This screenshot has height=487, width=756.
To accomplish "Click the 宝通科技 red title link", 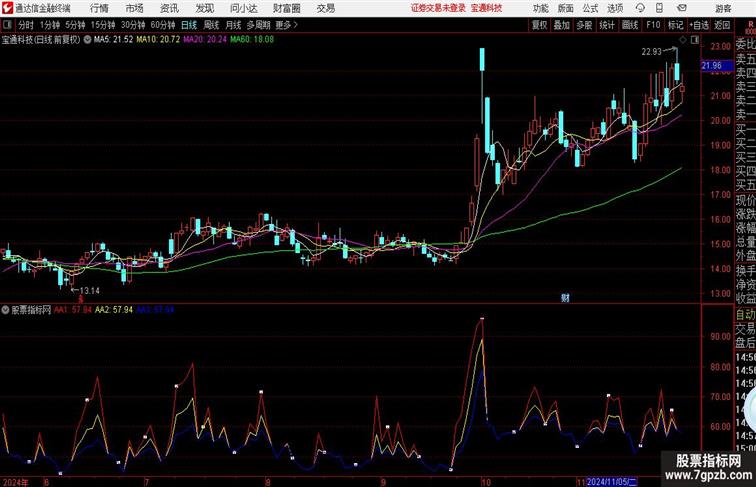I will tap(486, 8).
